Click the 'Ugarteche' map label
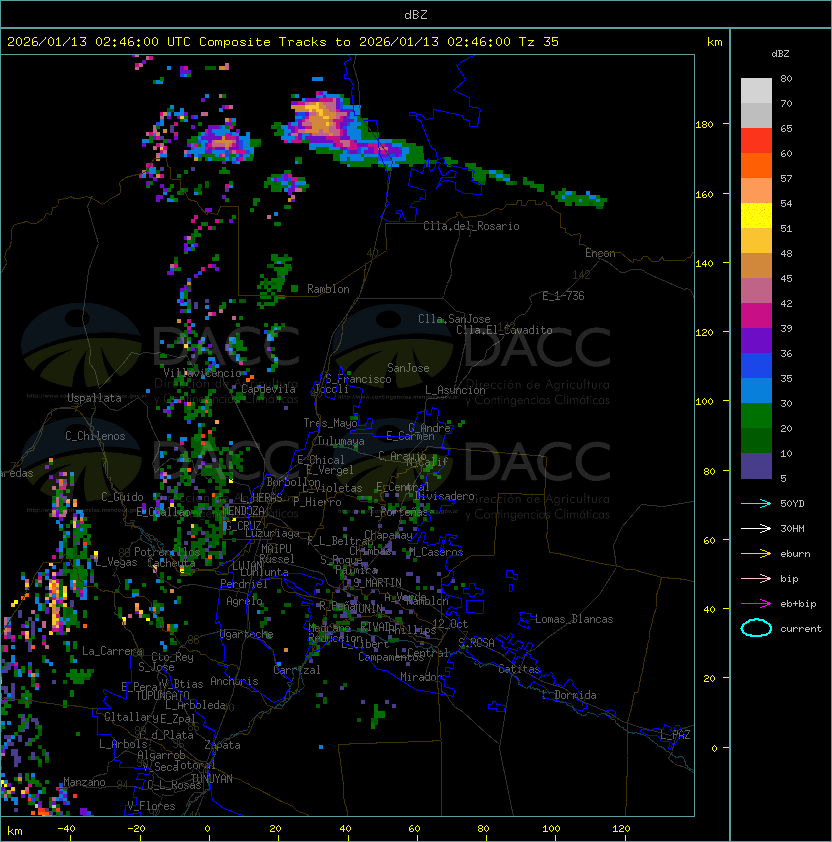Image resolution: width=832 pixels, height=842 pixels. (x=247, y=634)
